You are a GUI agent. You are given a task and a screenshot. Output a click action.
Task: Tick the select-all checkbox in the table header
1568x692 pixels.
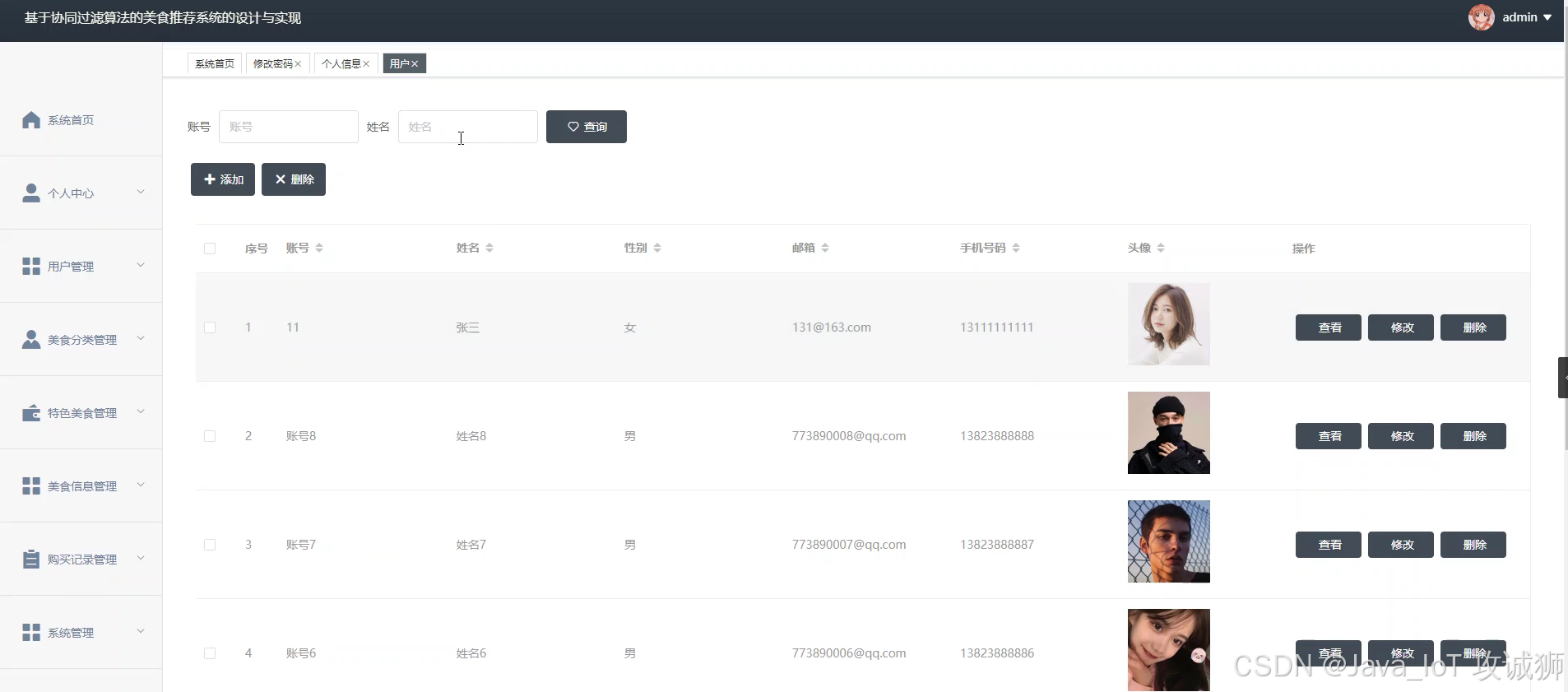(210, 248)
